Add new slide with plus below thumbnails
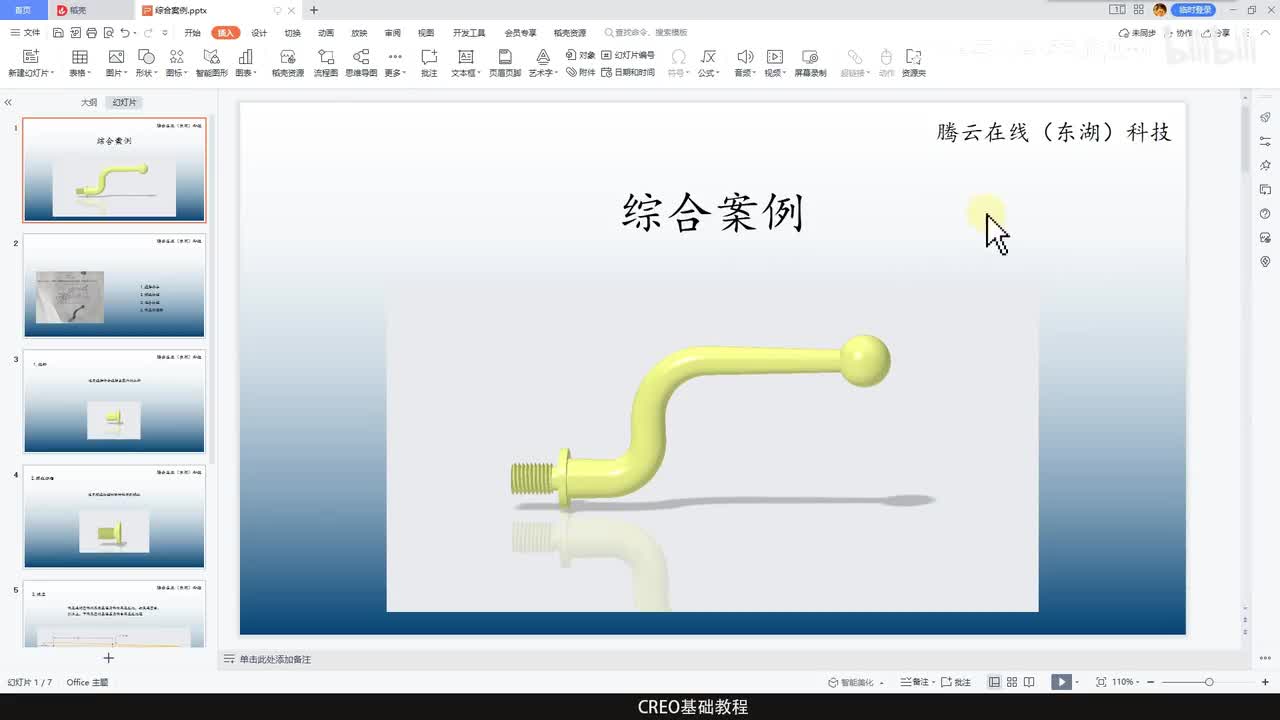Image resolution: width=1280 pixels, height=720 pixels. click(109, 658)
